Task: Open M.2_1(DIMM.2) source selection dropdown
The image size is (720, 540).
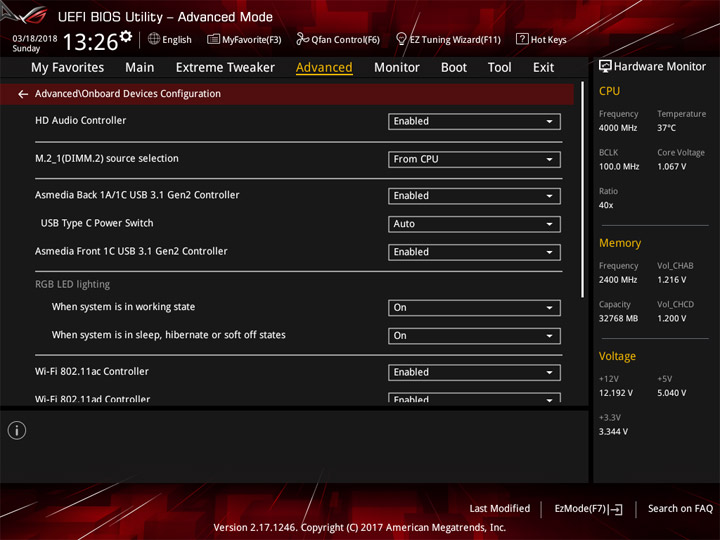Action: click(474, 159)
